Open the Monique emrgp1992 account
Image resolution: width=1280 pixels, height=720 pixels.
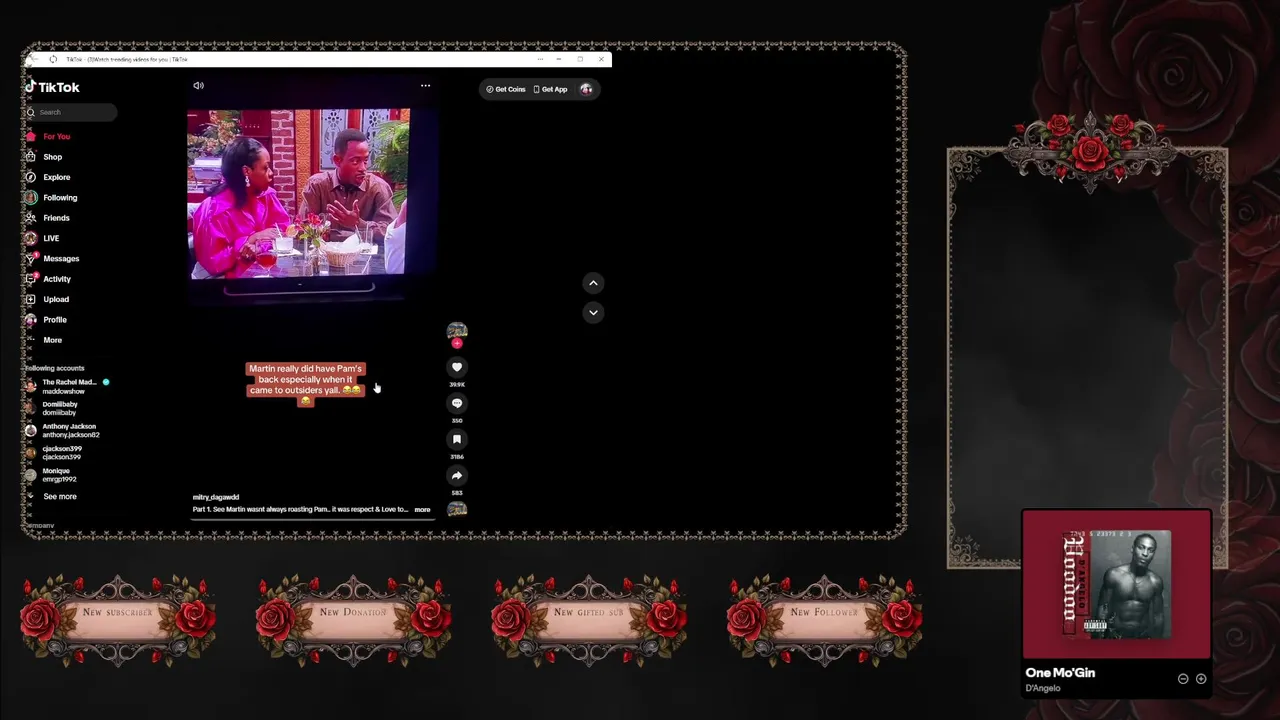click(51, 475)
